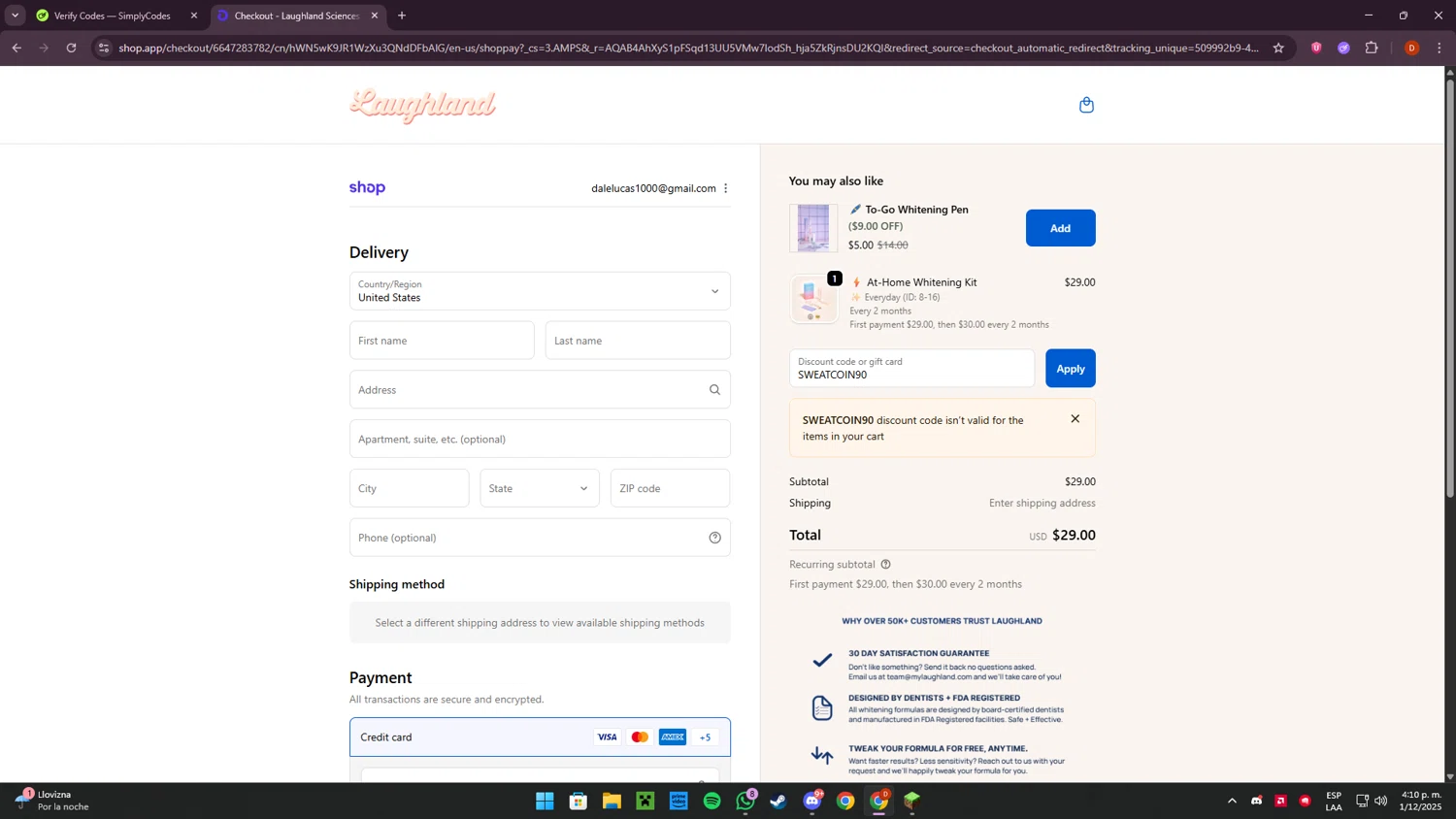Screen dimensions: 1456x819
Task: Open Microsoft Store from the taskbar
Action: pyautogui.click(x=579, y=801)
